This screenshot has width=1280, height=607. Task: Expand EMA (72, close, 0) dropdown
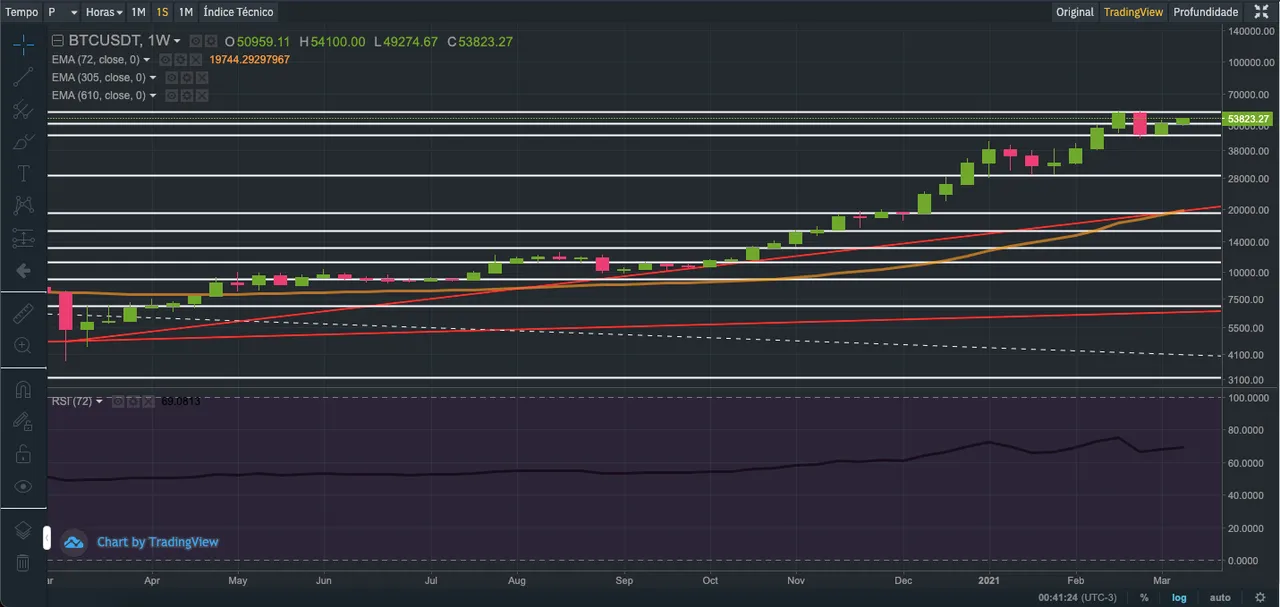pyautogui.click(x=147, y=60)
